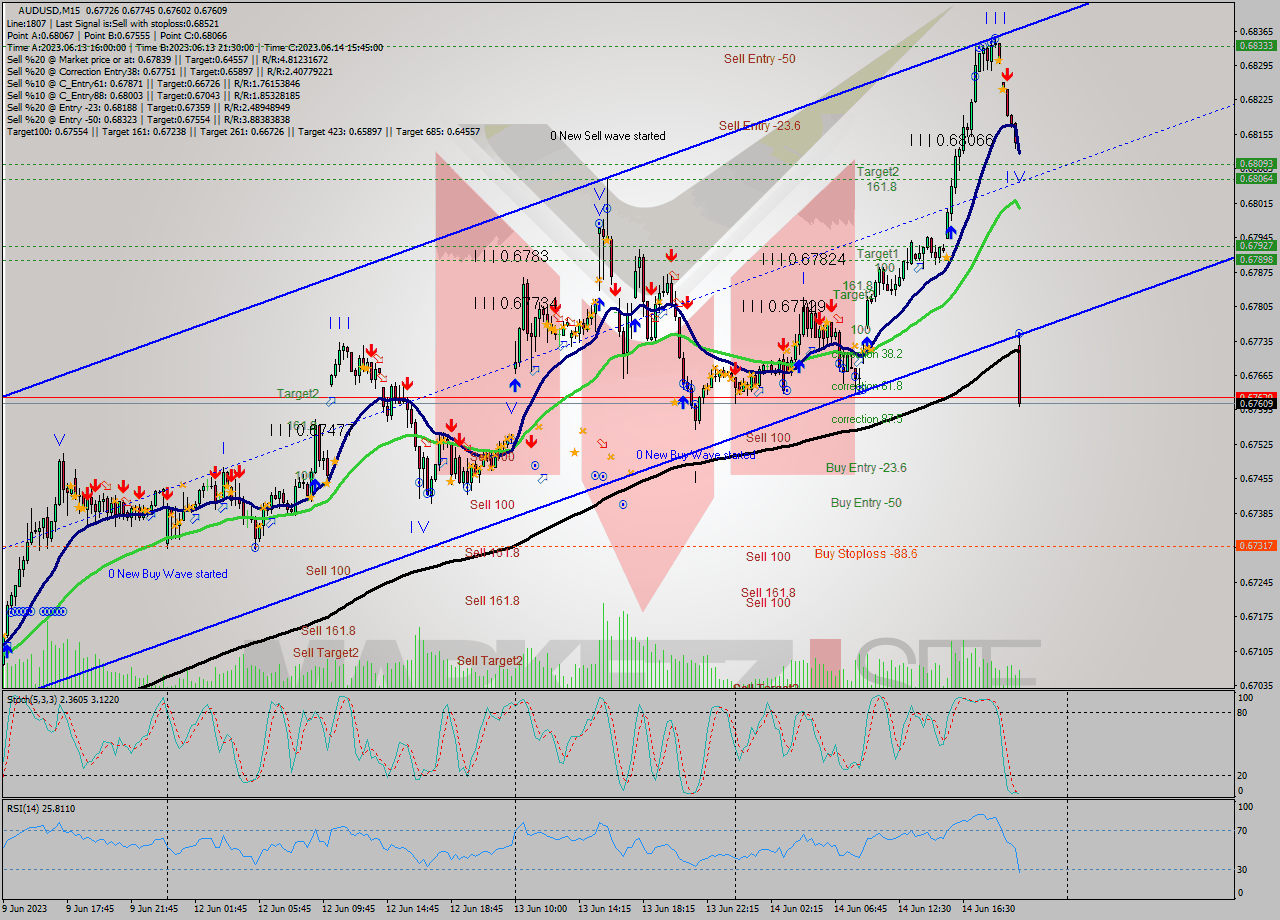1280x920 pixels.
Task: Click the '13 Jun 22:15' time axis label
Action: tap(733, 909)
